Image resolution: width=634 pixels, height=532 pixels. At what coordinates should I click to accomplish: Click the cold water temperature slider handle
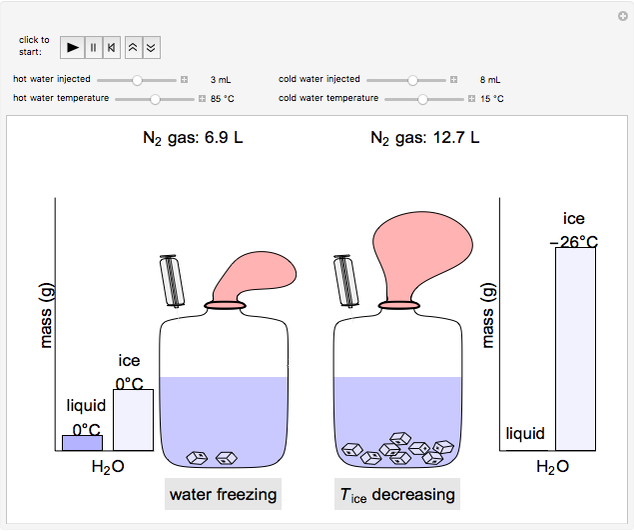pos(423,99)
